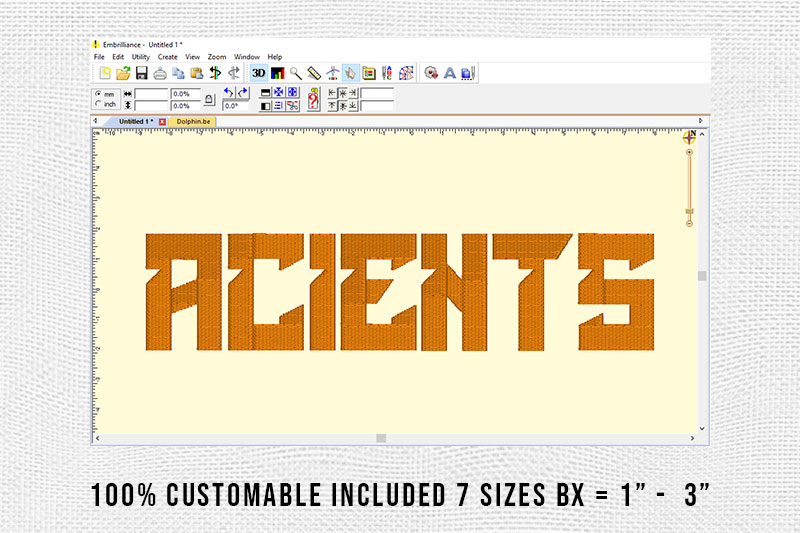
Task: Show earlier tabs with left arrow
Action: pos(95,121)
